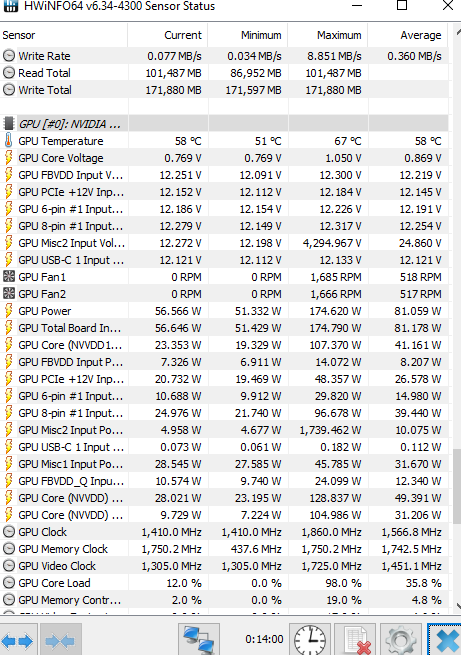Click the clock reset timer icon
The width and height of the screenshot is (461, 655).
click(309, 640)
